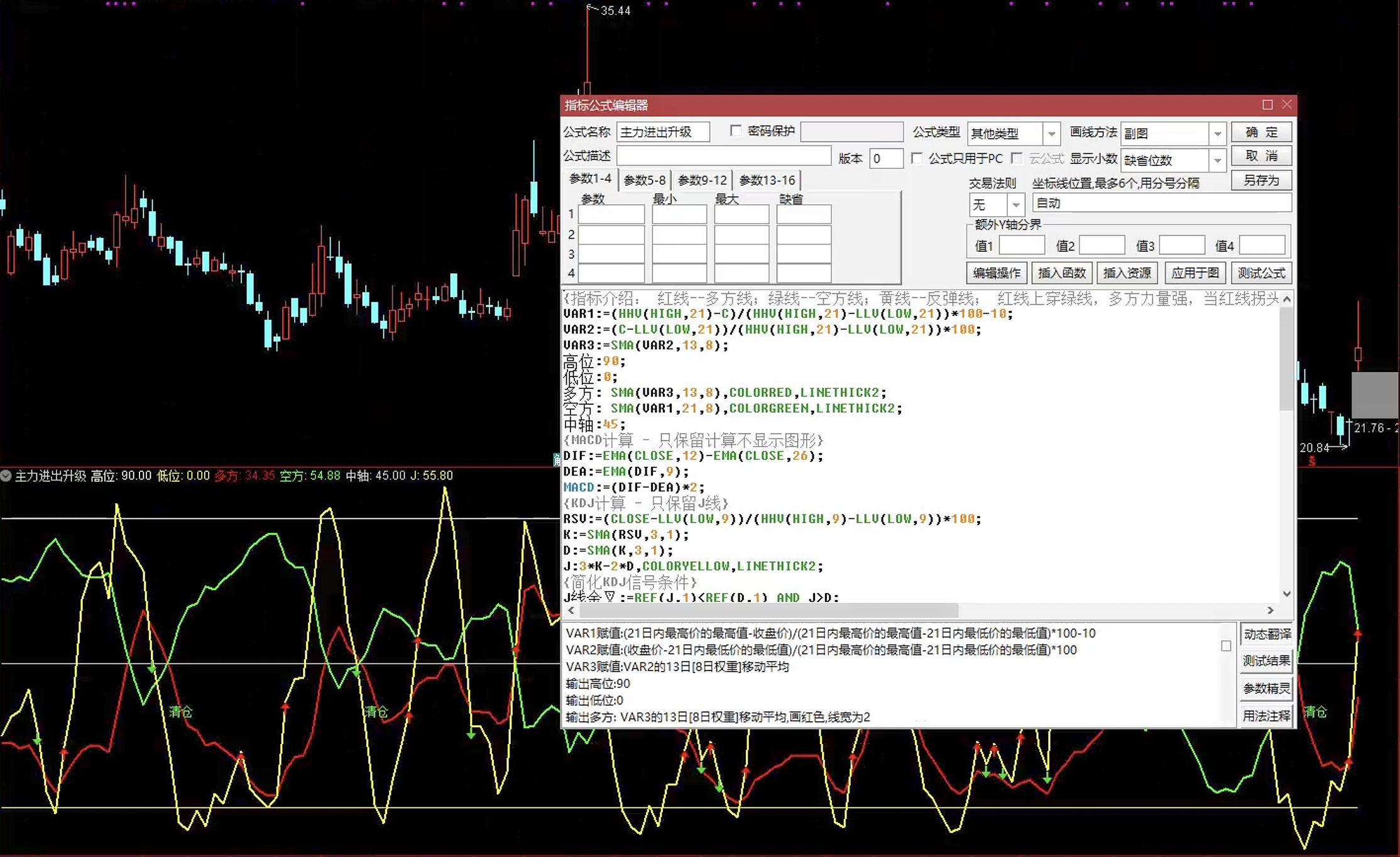The height and width of the screenshot is (857, 1400).
Task: Click the RSV:= code line
Action: click(x=772, y=519)
